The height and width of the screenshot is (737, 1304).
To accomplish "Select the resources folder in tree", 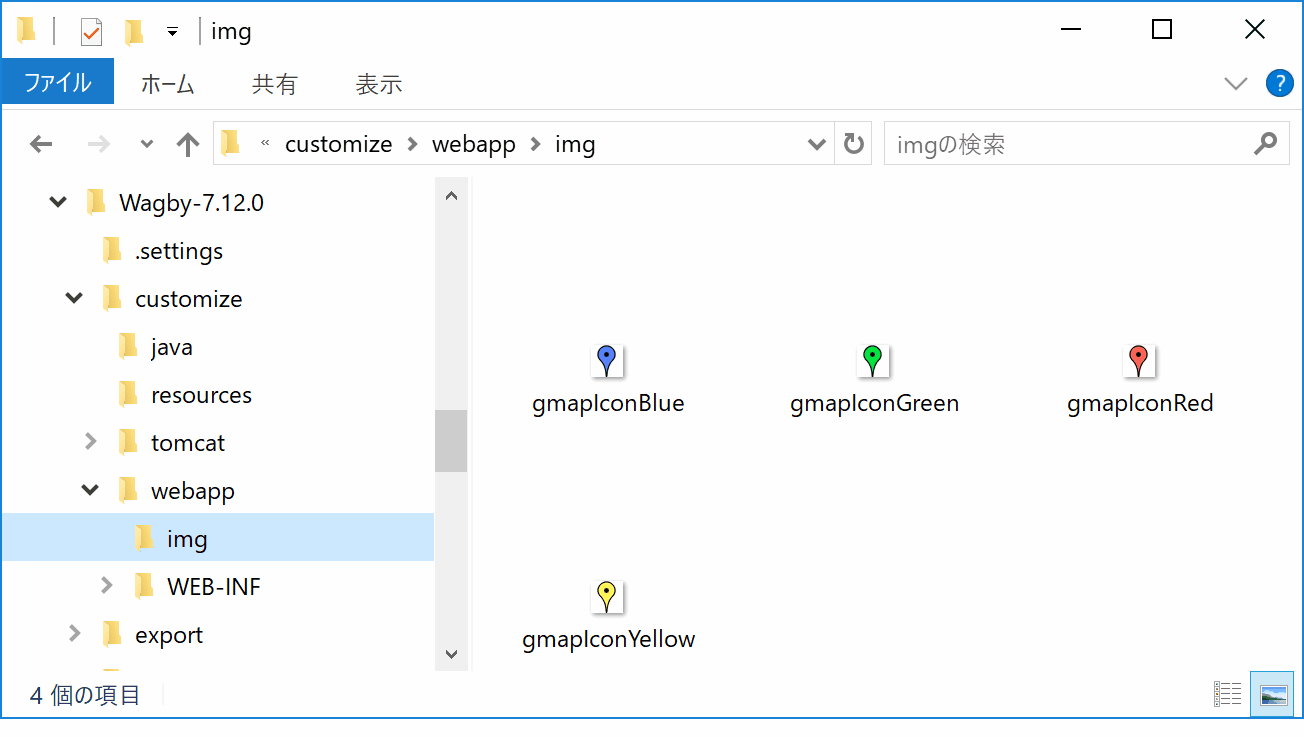I will 201,395.
